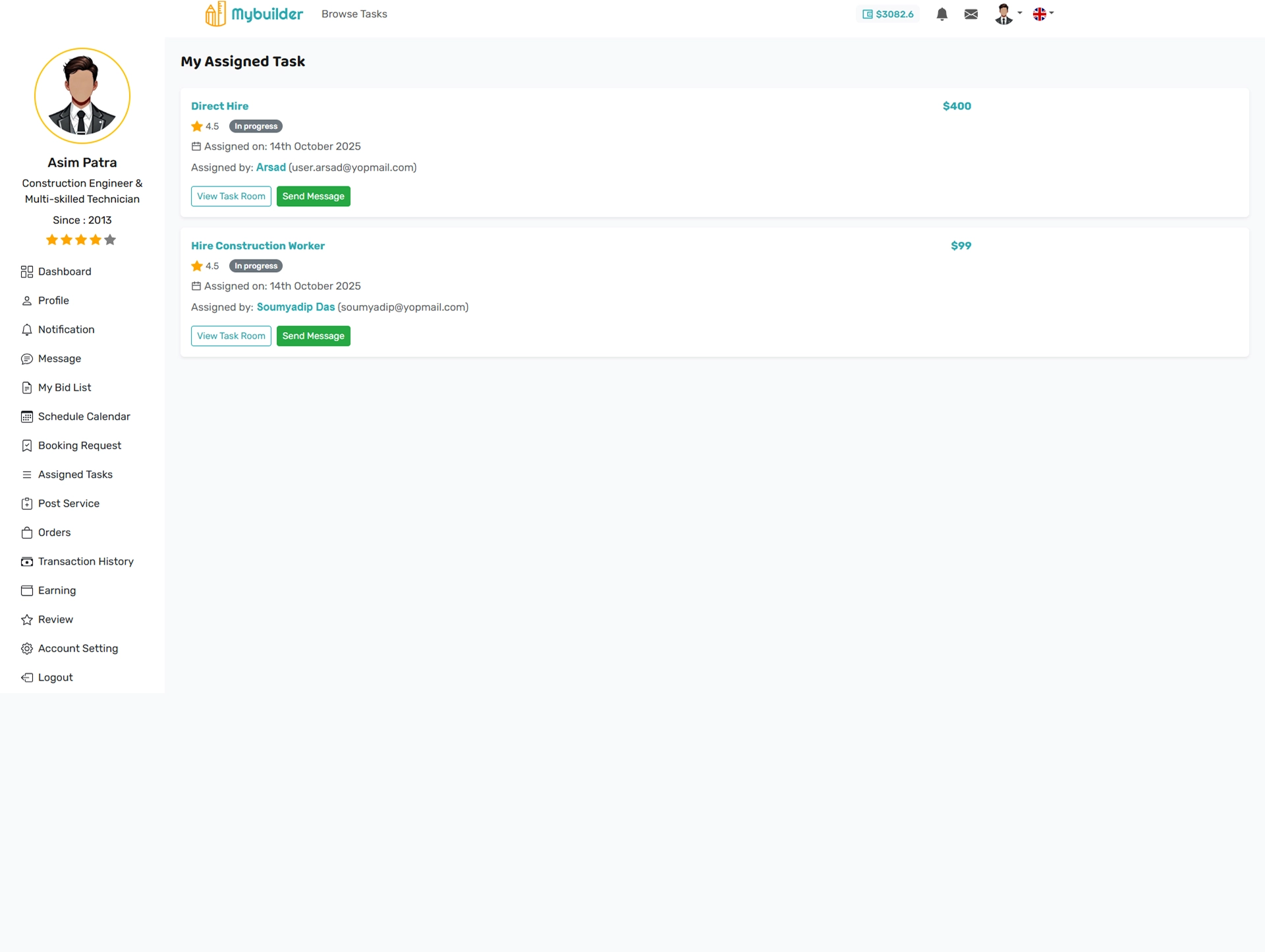Open the envelope messages icon in header
Screen dimensions: 1265x952
[970, 14]
